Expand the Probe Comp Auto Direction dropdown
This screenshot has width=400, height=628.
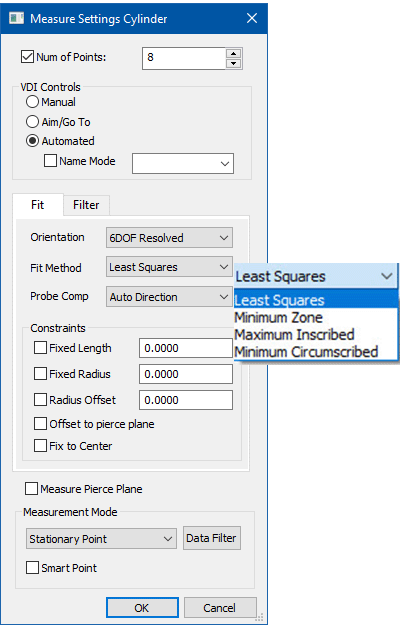(x=169, y=297)
